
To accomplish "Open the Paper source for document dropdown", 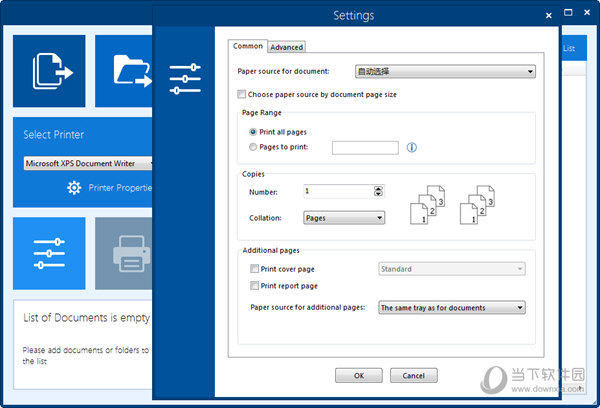I will click(445, 72).
